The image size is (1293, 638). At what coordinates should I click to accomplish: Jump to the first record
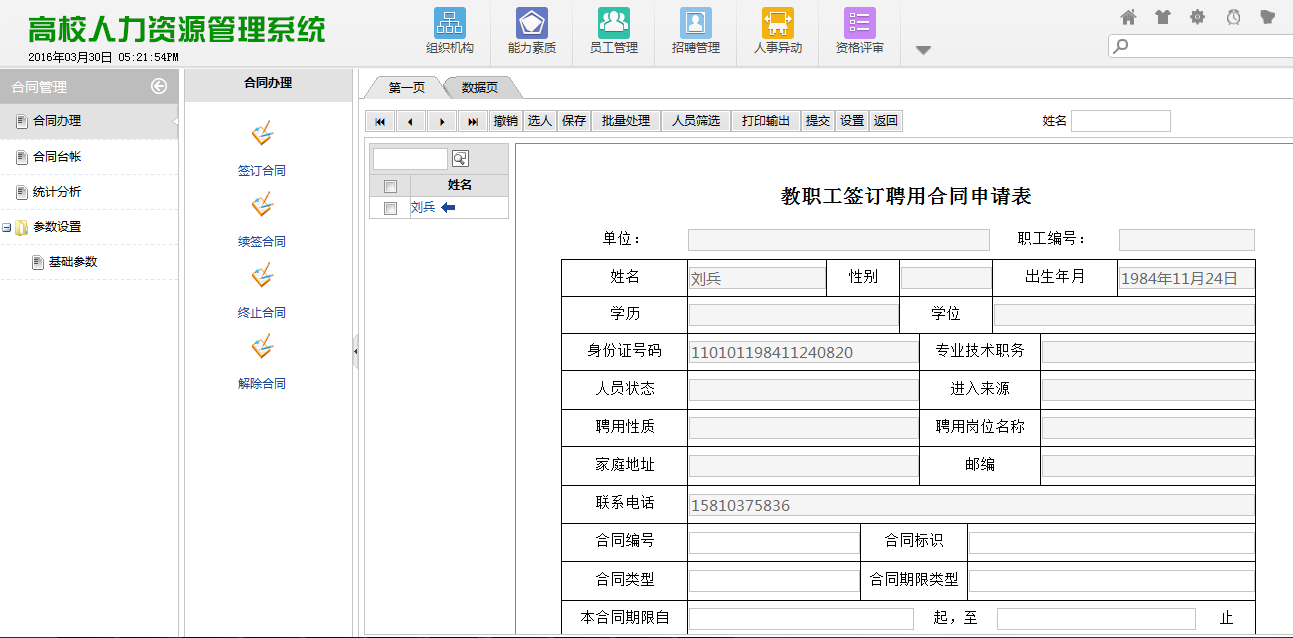[x=380, y=121]
